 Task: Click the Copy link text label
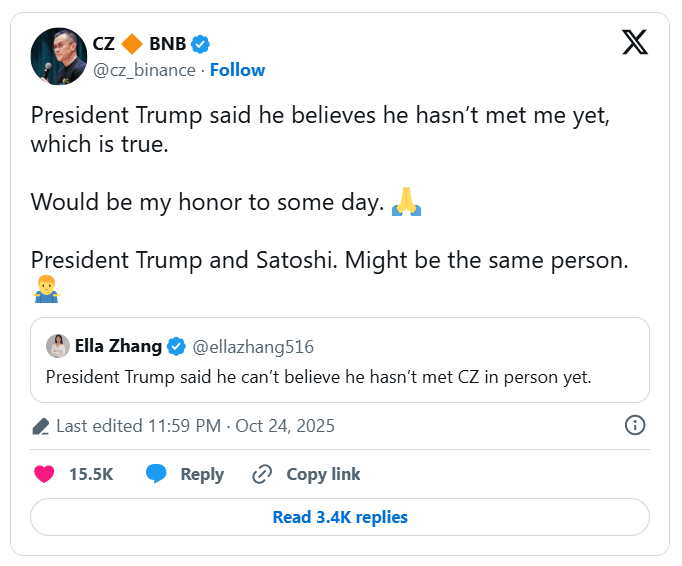(323, 474)
